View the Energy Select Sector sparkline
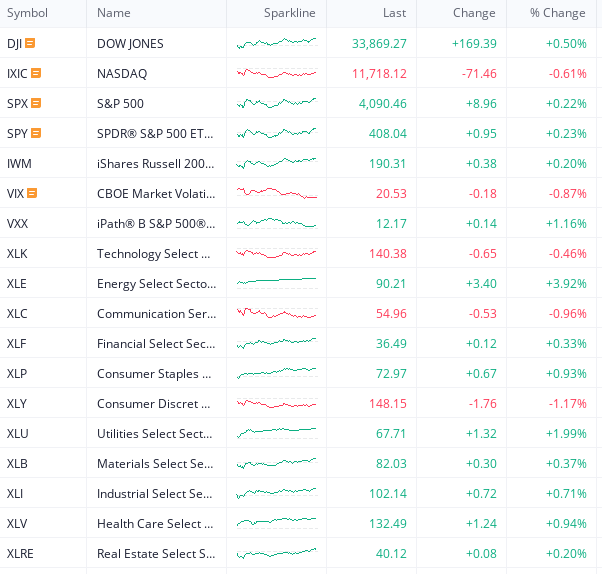The image size is (602, 574). point(276,283)
